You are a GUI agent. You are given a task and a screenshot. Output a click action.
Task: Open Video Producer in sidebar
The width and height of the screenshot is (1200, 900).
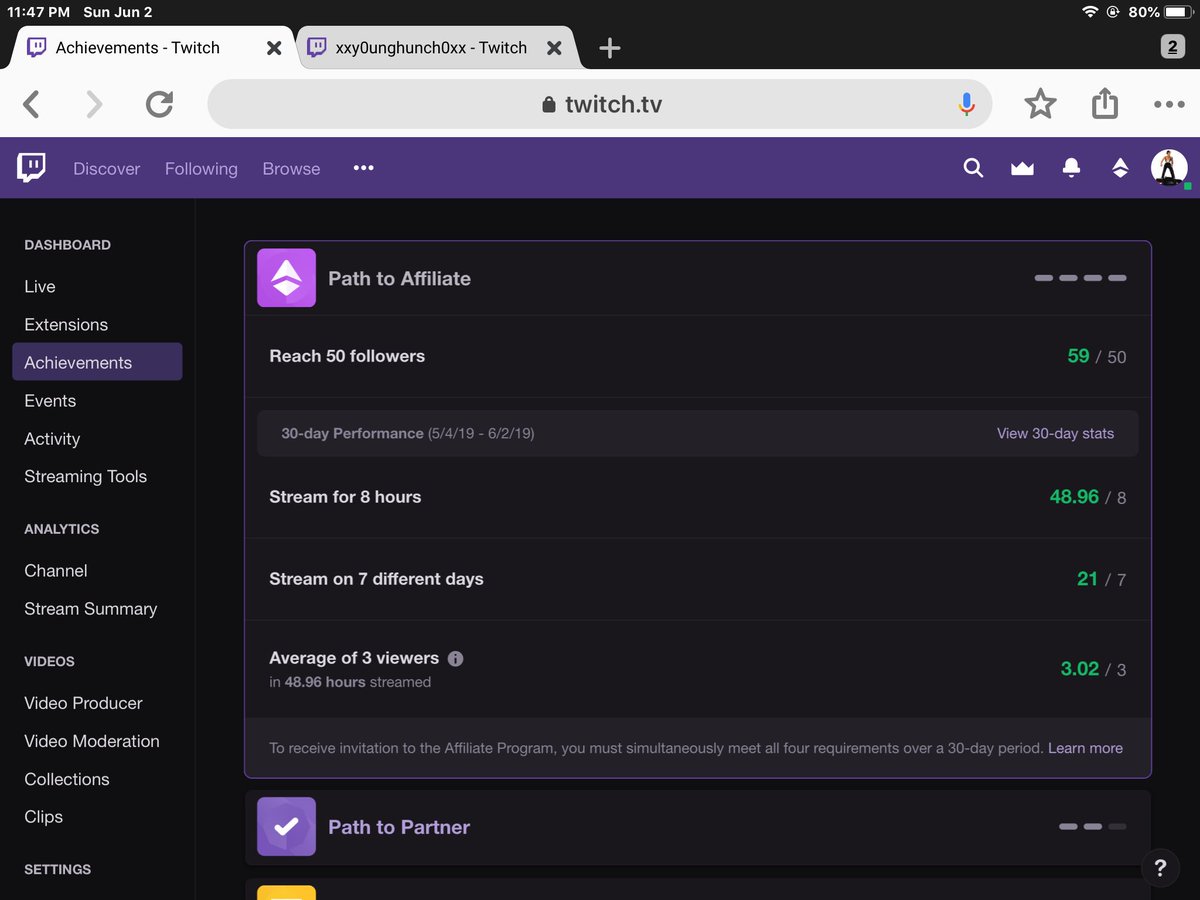click(83, 702)
